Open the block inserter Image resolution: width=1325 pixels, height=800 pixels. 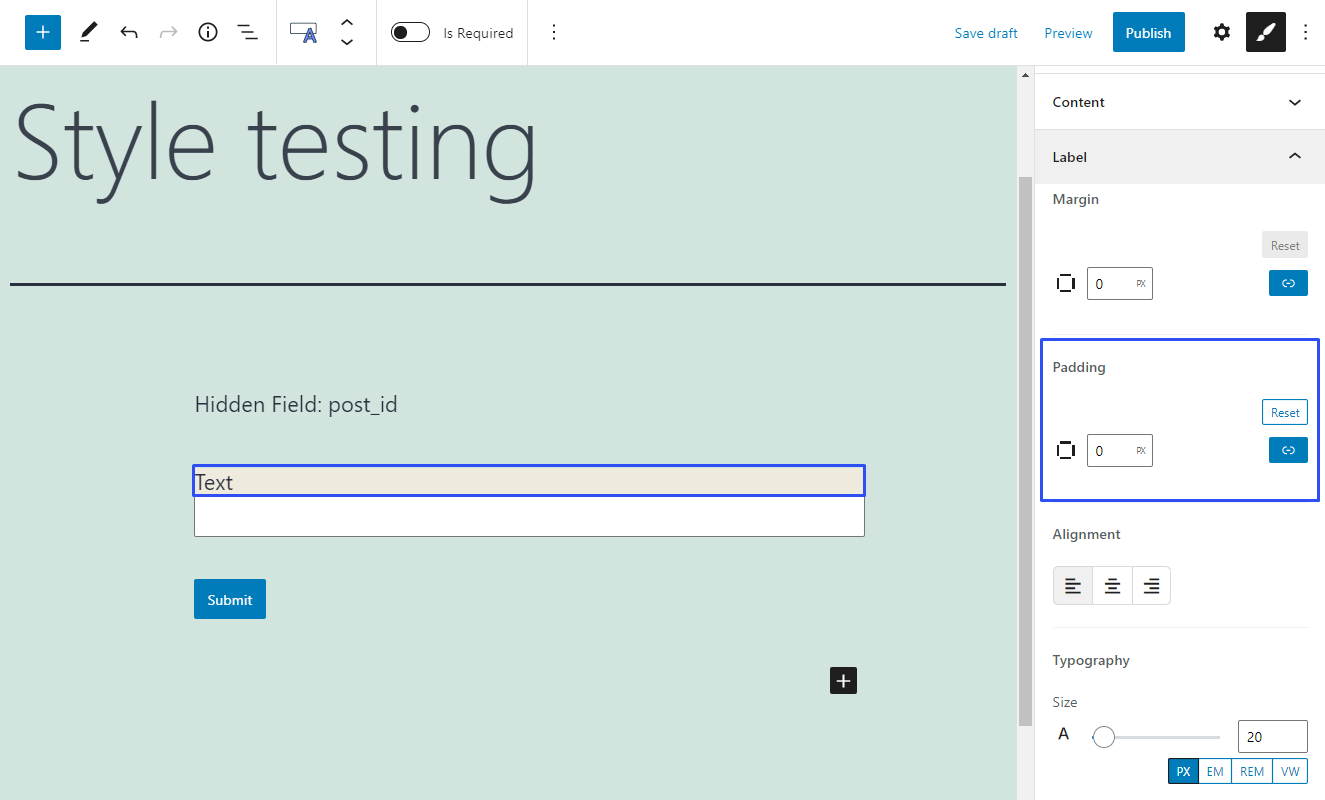[42, 32]
